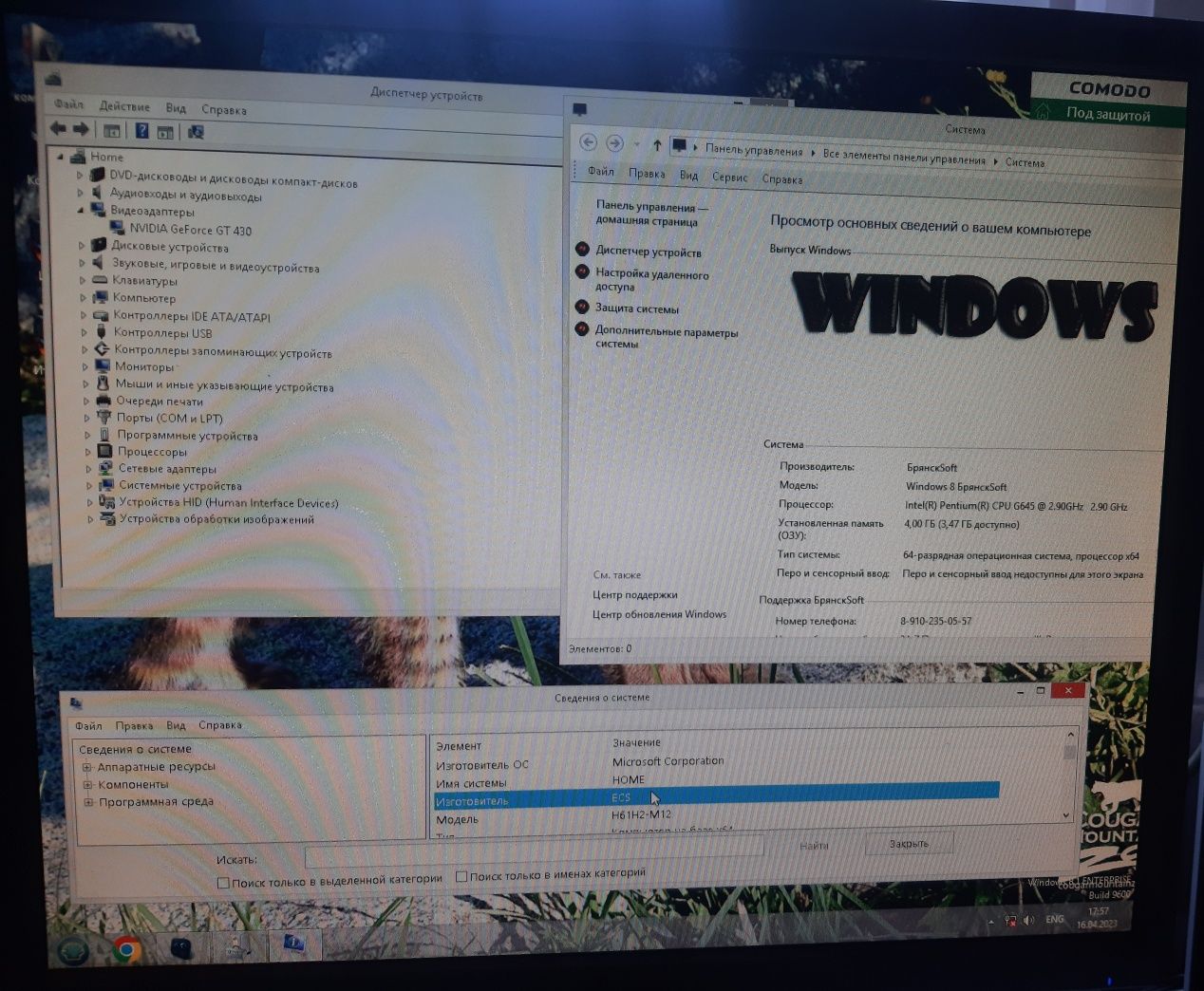Expand the Процессоры tree node

(x=89, y=452)
